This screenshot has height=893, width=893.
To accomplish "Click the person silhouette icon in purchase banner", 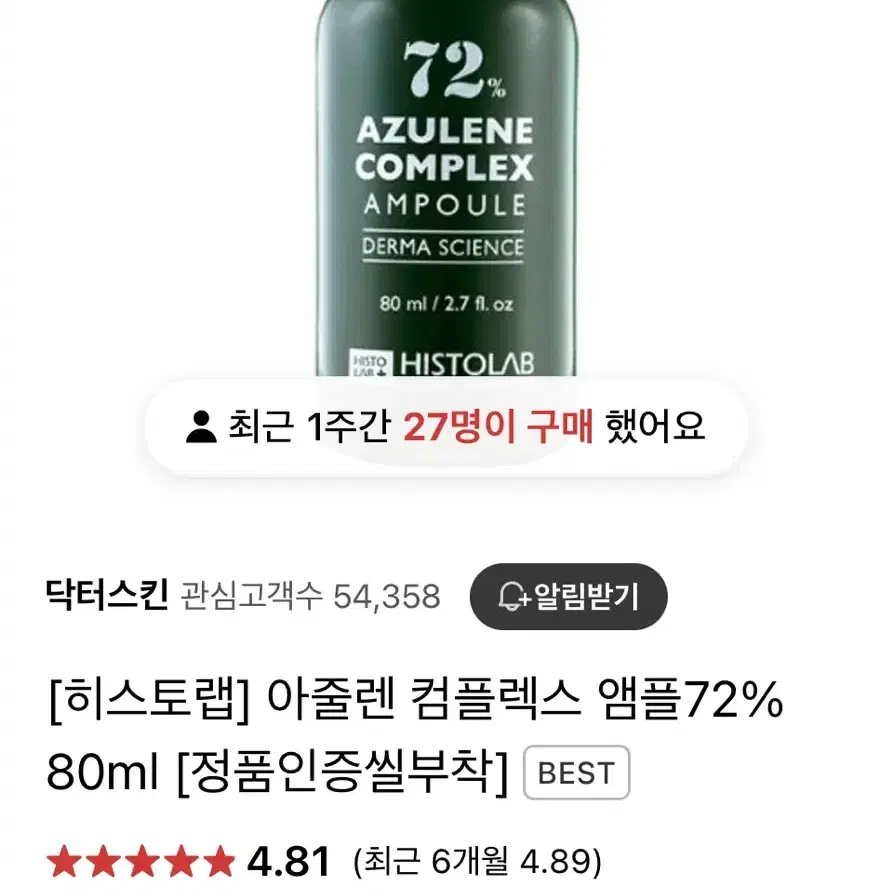I will click(201, 427).
